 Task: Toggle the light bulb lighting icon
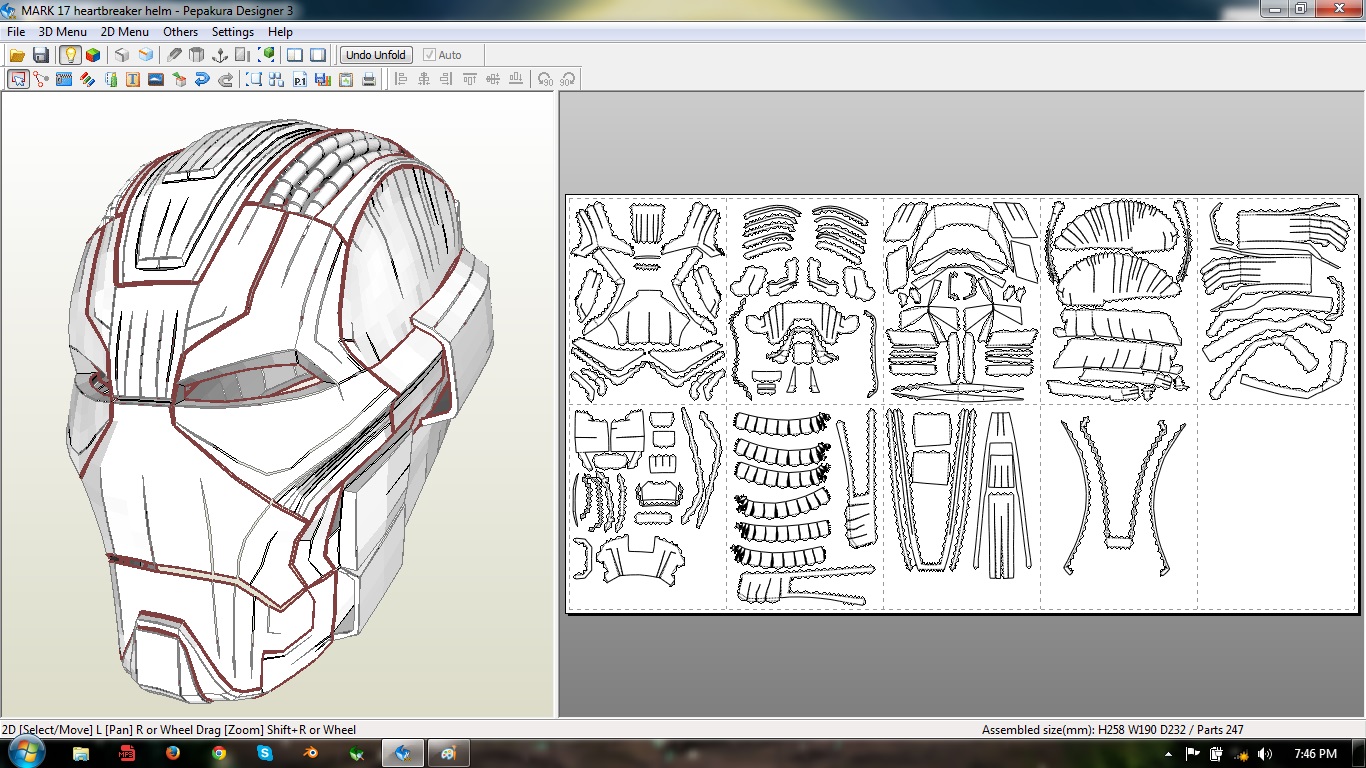70,55
